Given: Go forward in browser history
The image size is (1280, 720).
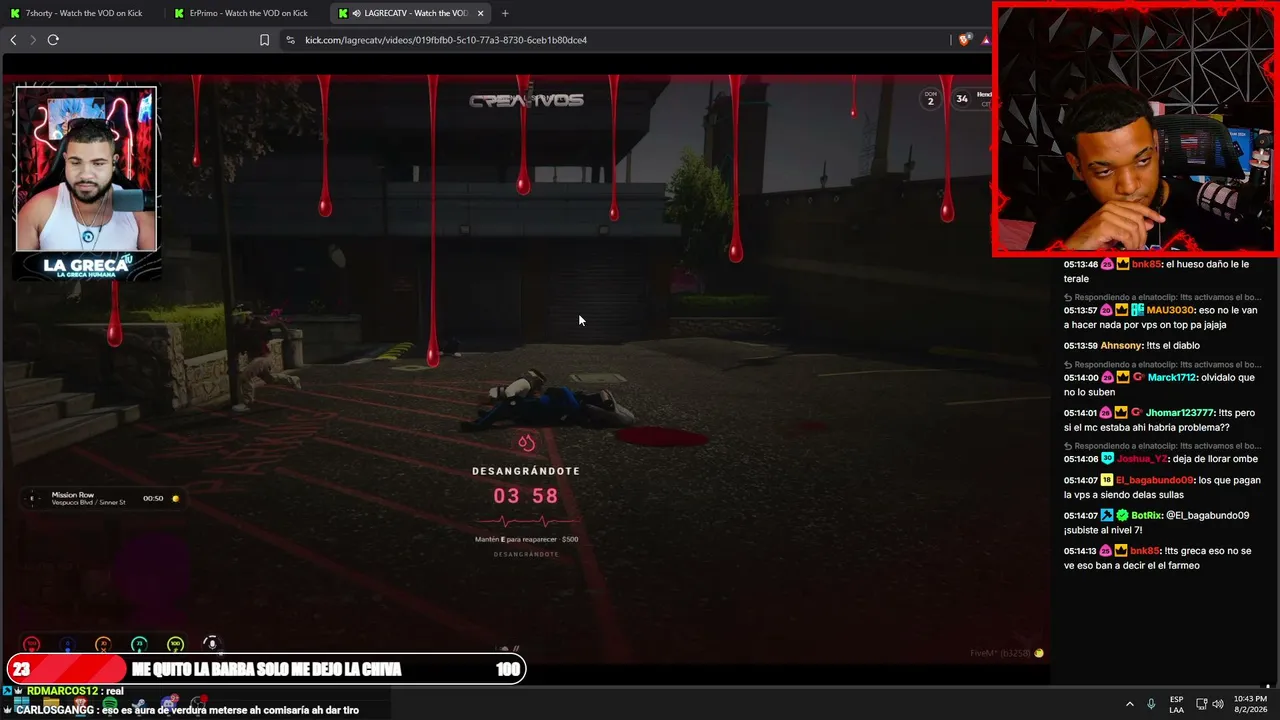Looking at the screenshot, I should click(x=33, y=40).
